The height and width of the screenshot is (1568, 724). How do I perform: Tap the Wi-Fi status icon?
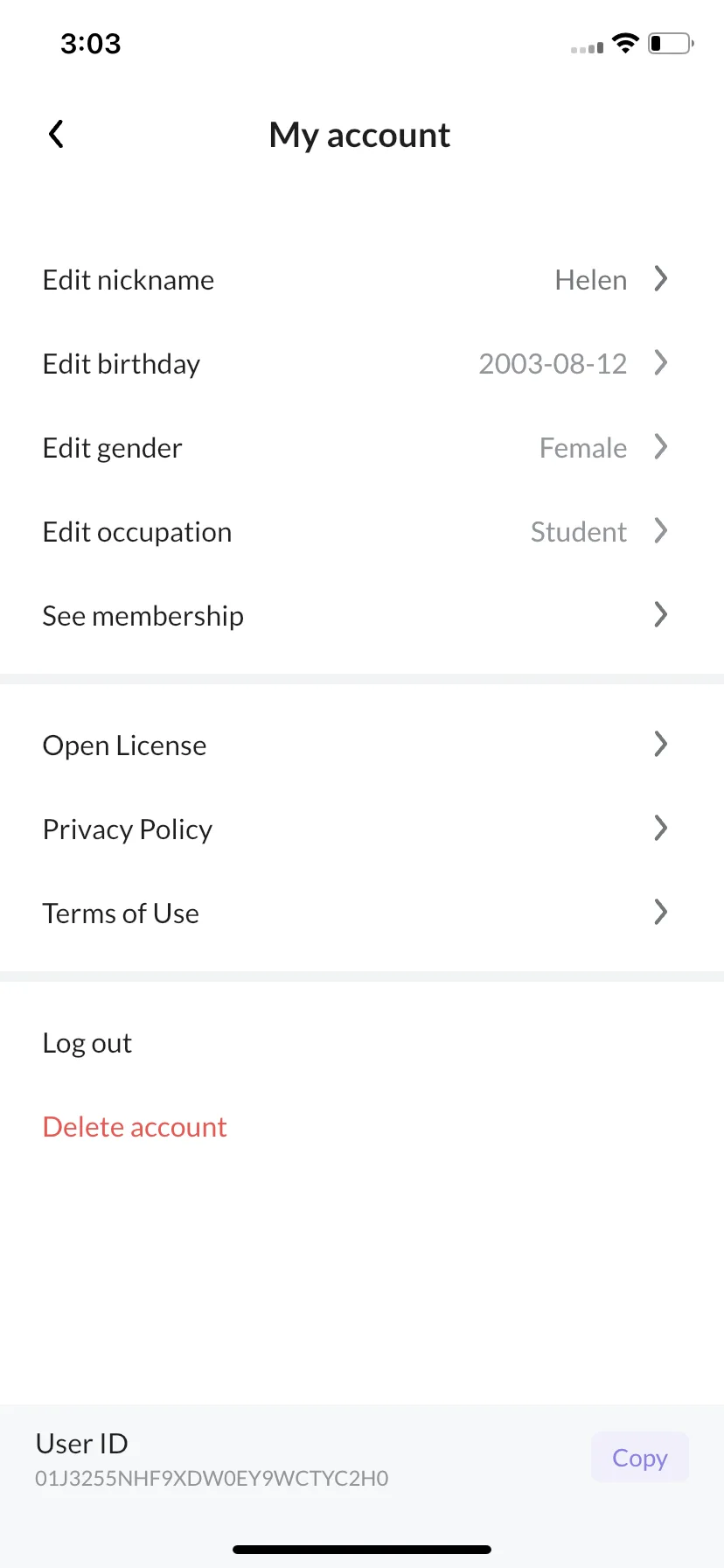tap(625, 43)
